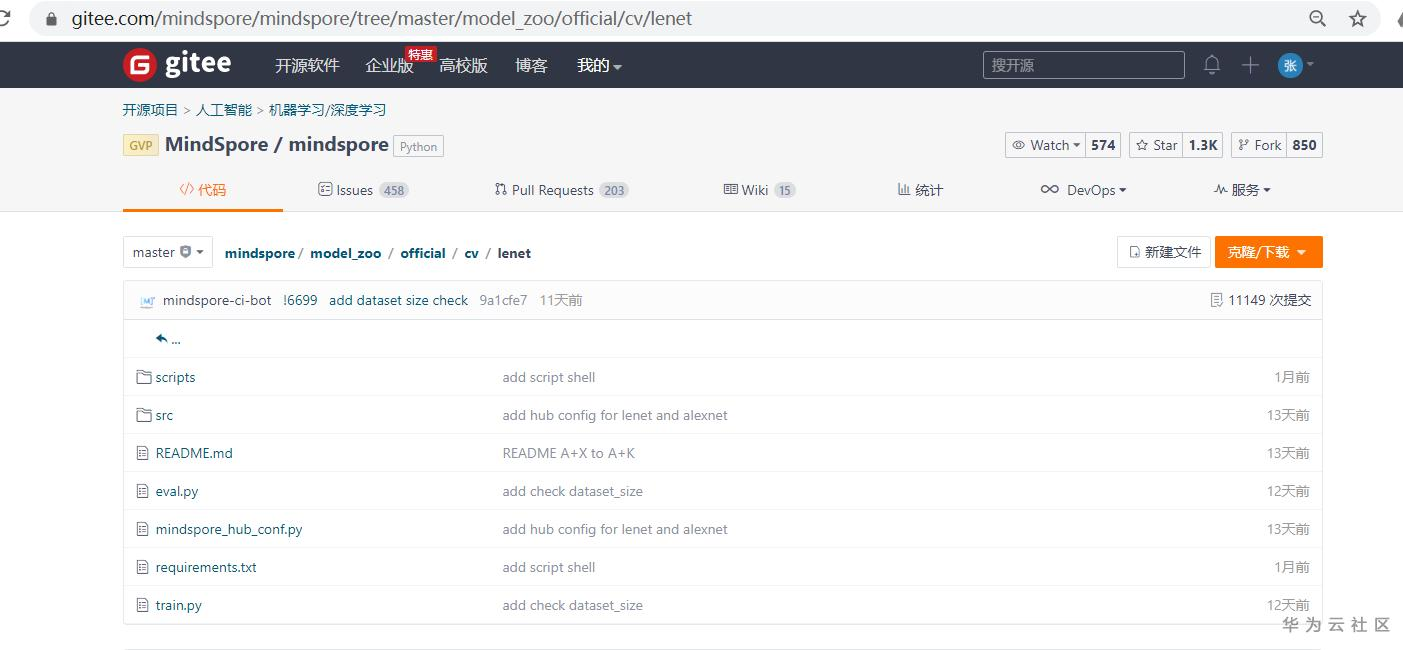This screenshot has width=1403, height=650.
Task: Open 'add dataset size check' commit message
Action: pyautogui.click(x=398, y=300)
